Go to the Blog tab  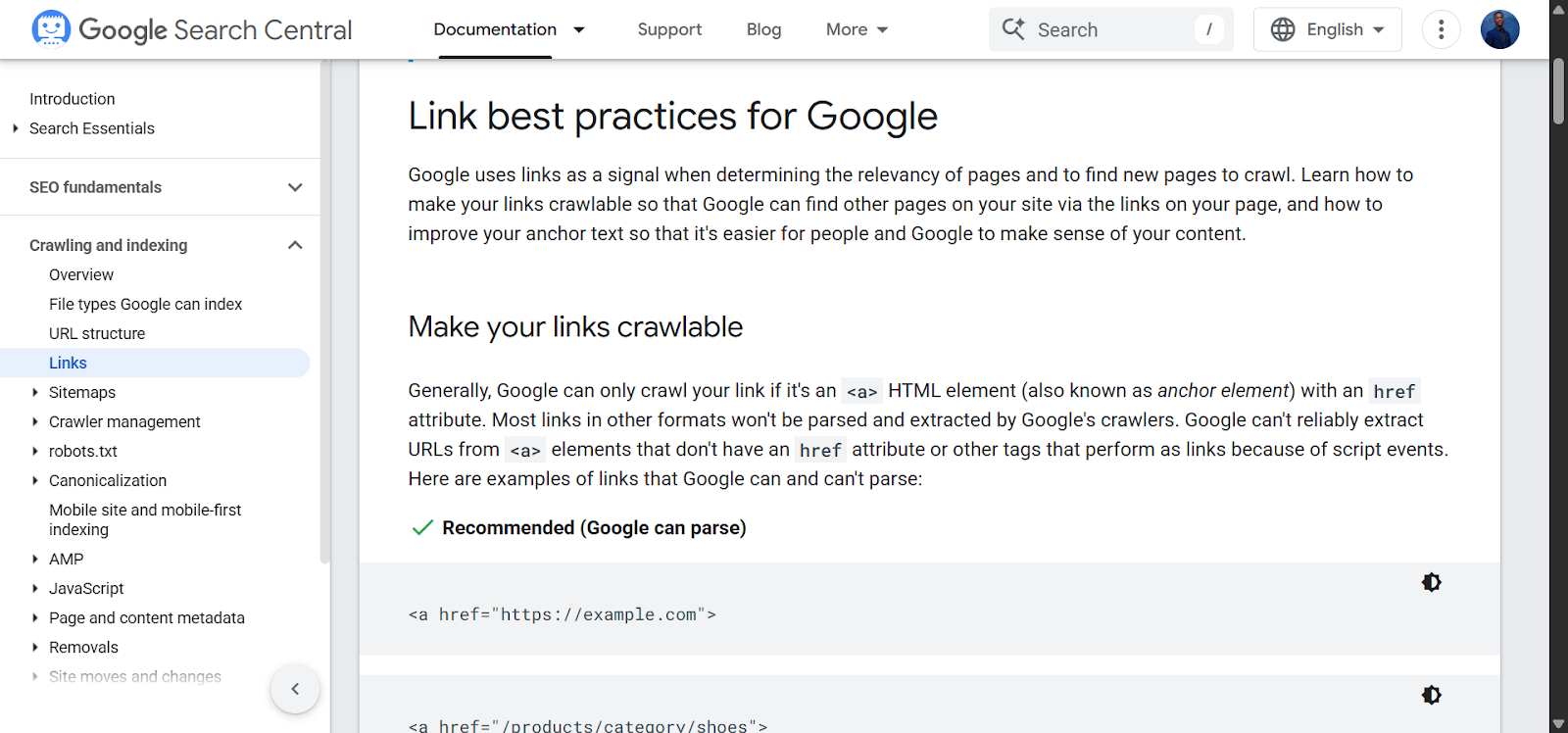[763, 29]
